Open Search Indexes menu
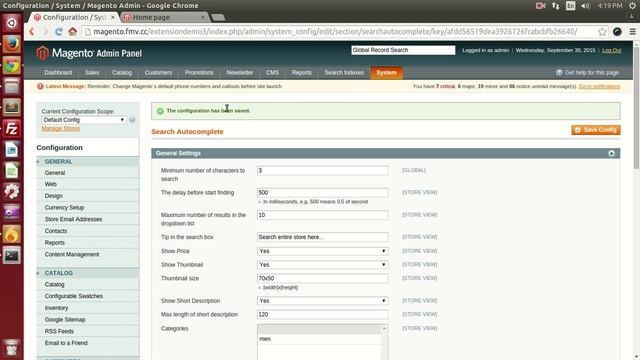 click(344, 73)
